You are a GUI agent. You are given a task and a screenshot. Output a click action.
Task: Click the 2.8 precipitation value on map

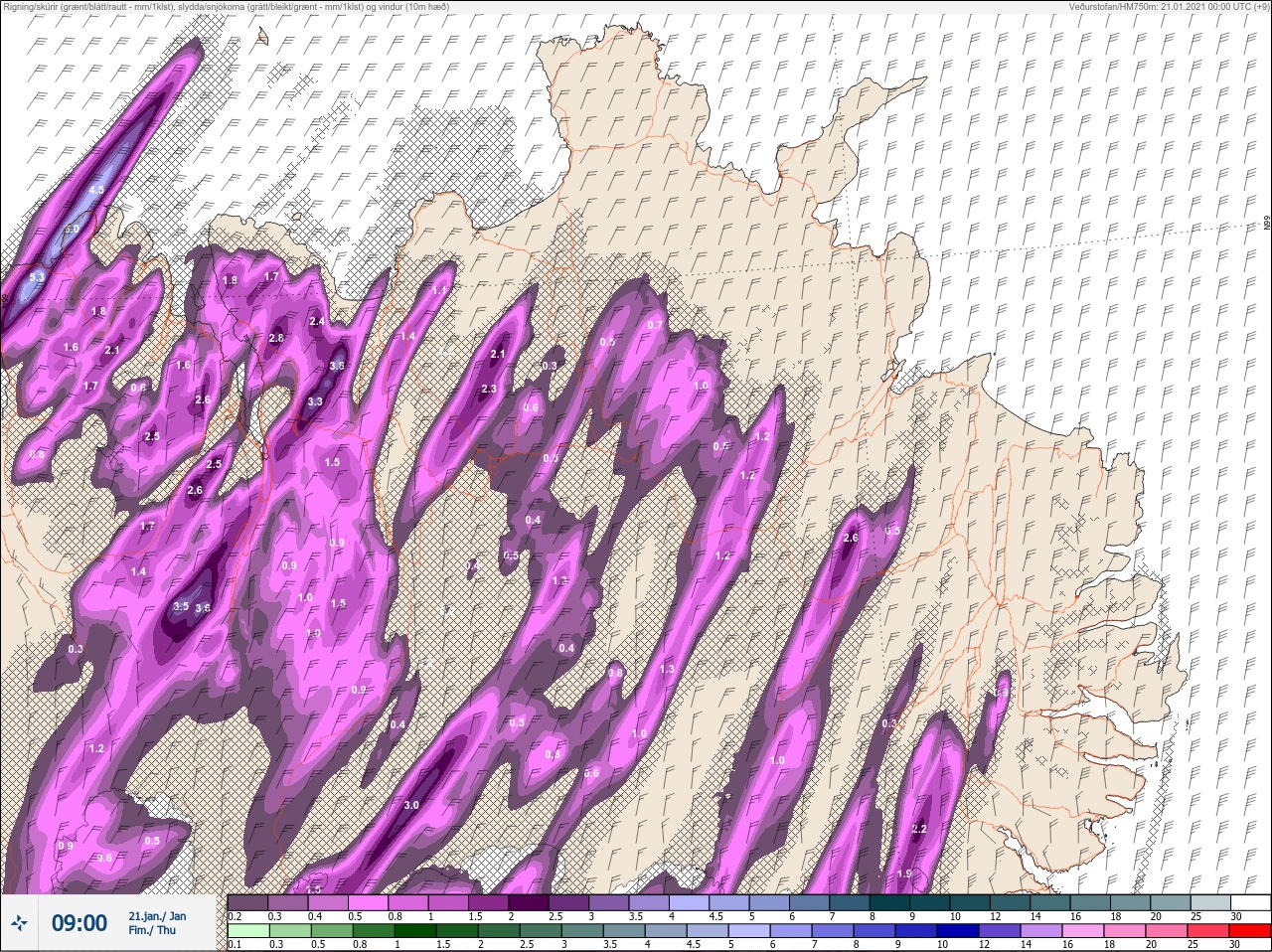point(276,339)
